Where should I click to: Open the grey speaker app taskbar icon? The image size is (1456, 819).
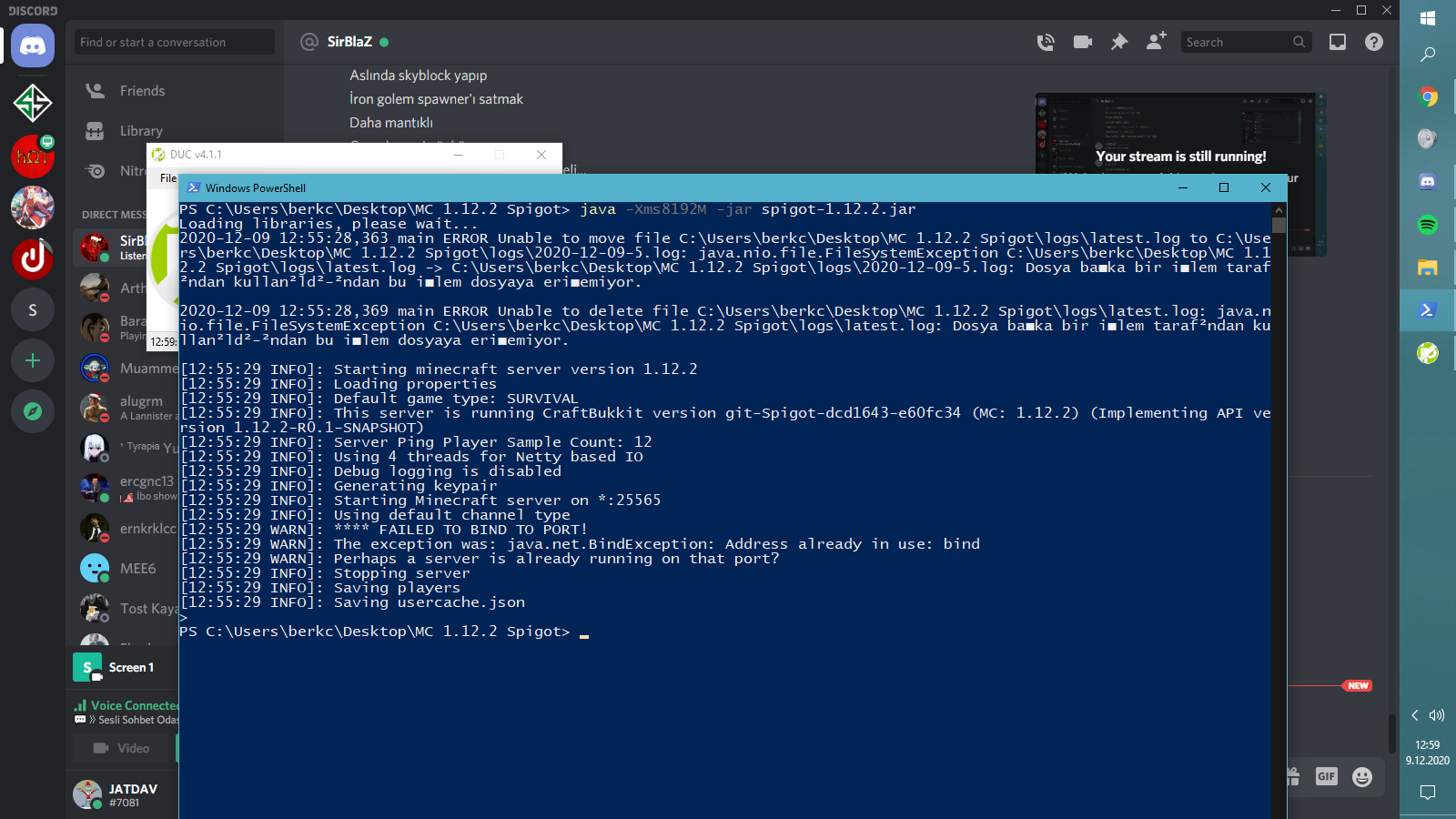[x=1428, y=138]
